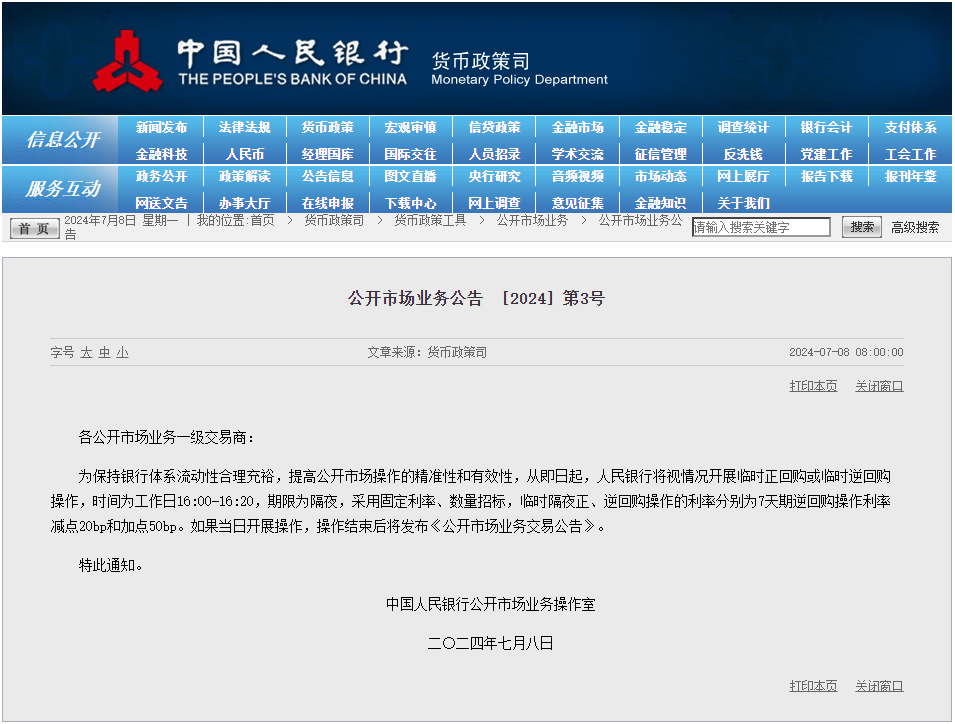Set font size to 小 (small)
Screen dimensions: 955x724
(122, 353)
